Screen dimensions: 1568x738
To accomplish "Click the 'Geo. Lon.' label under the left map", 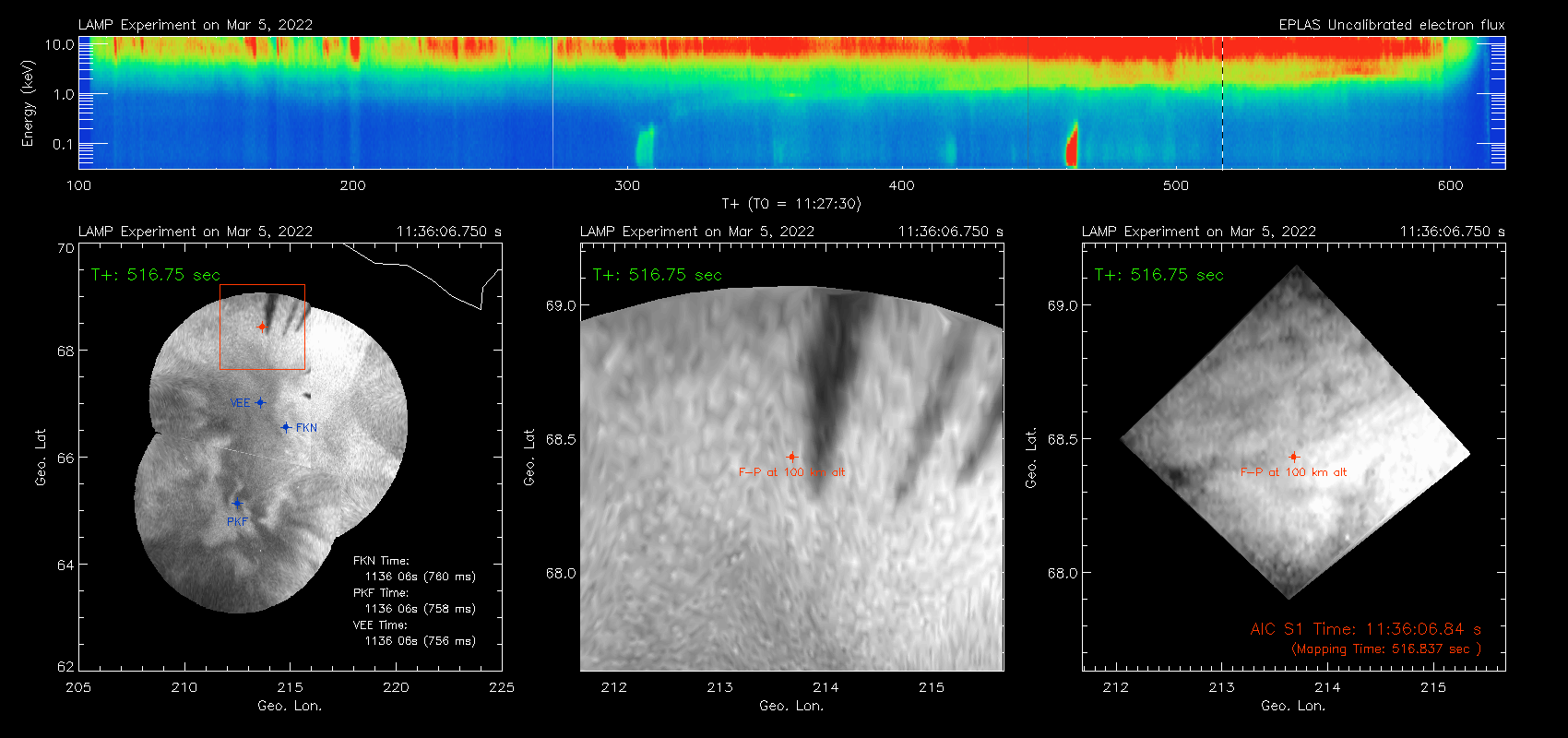I will tap(290, 706).
